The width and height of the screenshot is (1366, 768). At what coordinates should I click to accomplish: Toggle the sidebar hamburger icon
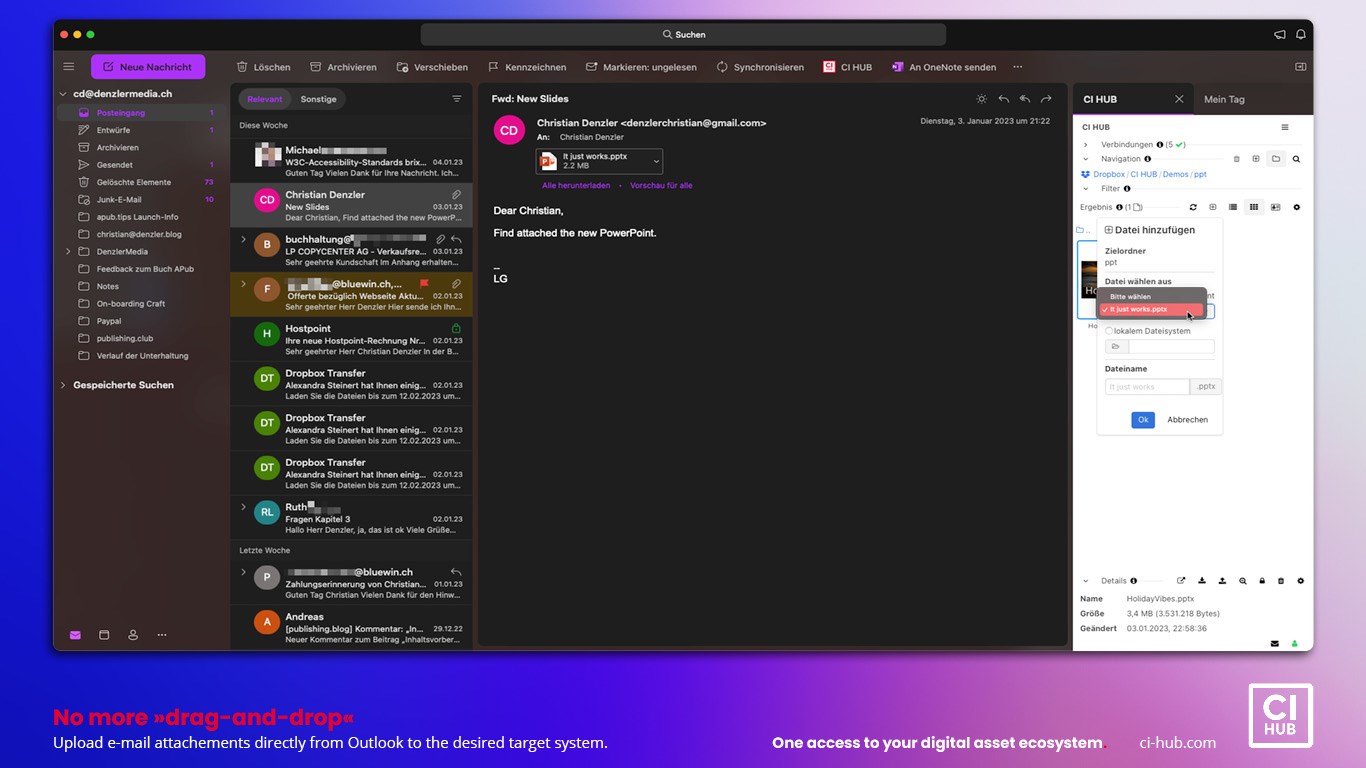69,67
